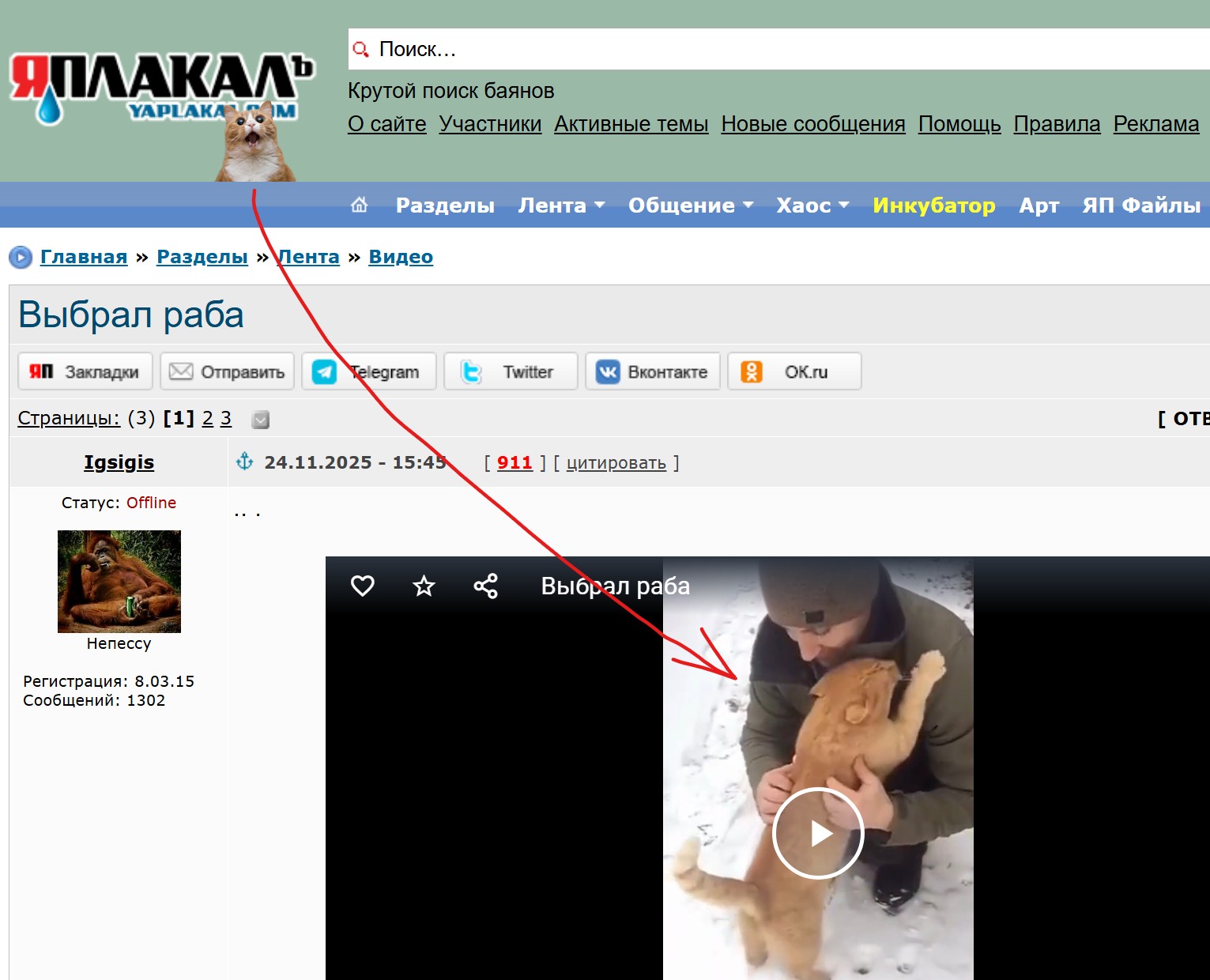The image size is (1210, 980).
Task: Add topic to ЯП Закладки
Action: pyautogui.click(x=85, y=371)
